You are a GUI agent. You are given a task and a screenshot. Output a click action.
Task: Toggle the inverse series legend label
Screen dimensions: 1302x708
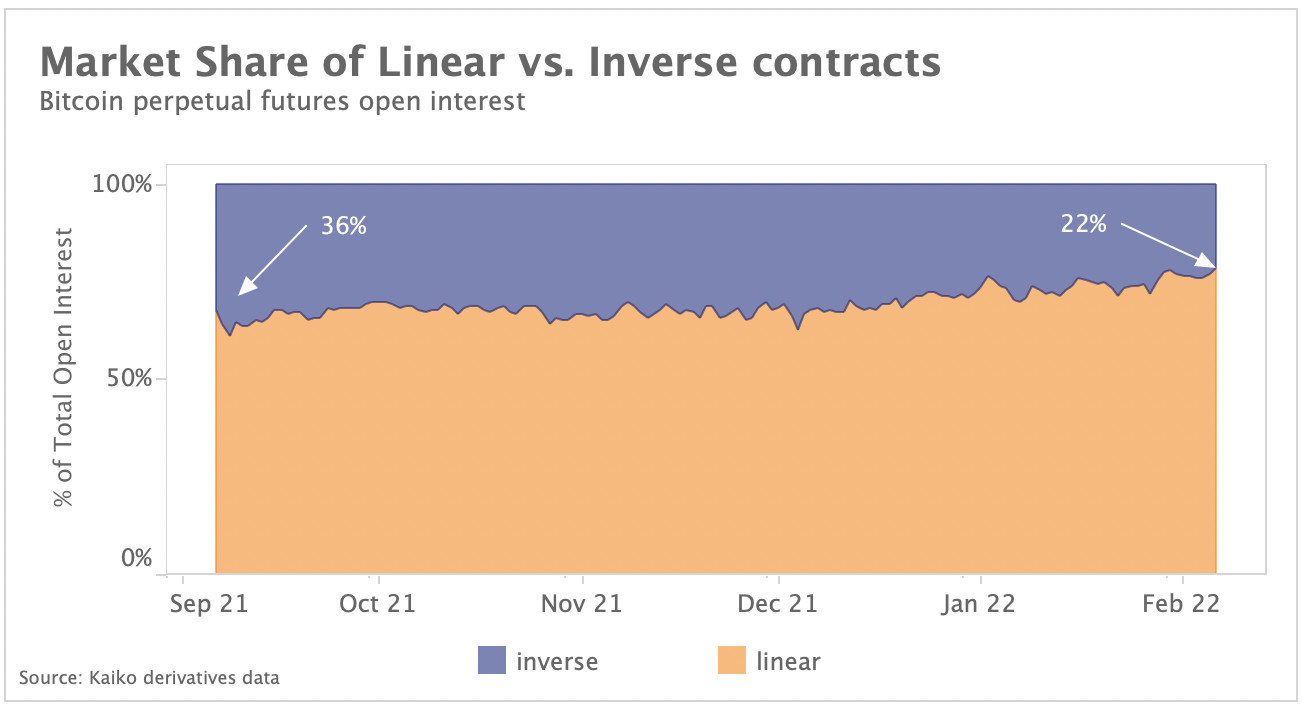(x=557, y=660)
